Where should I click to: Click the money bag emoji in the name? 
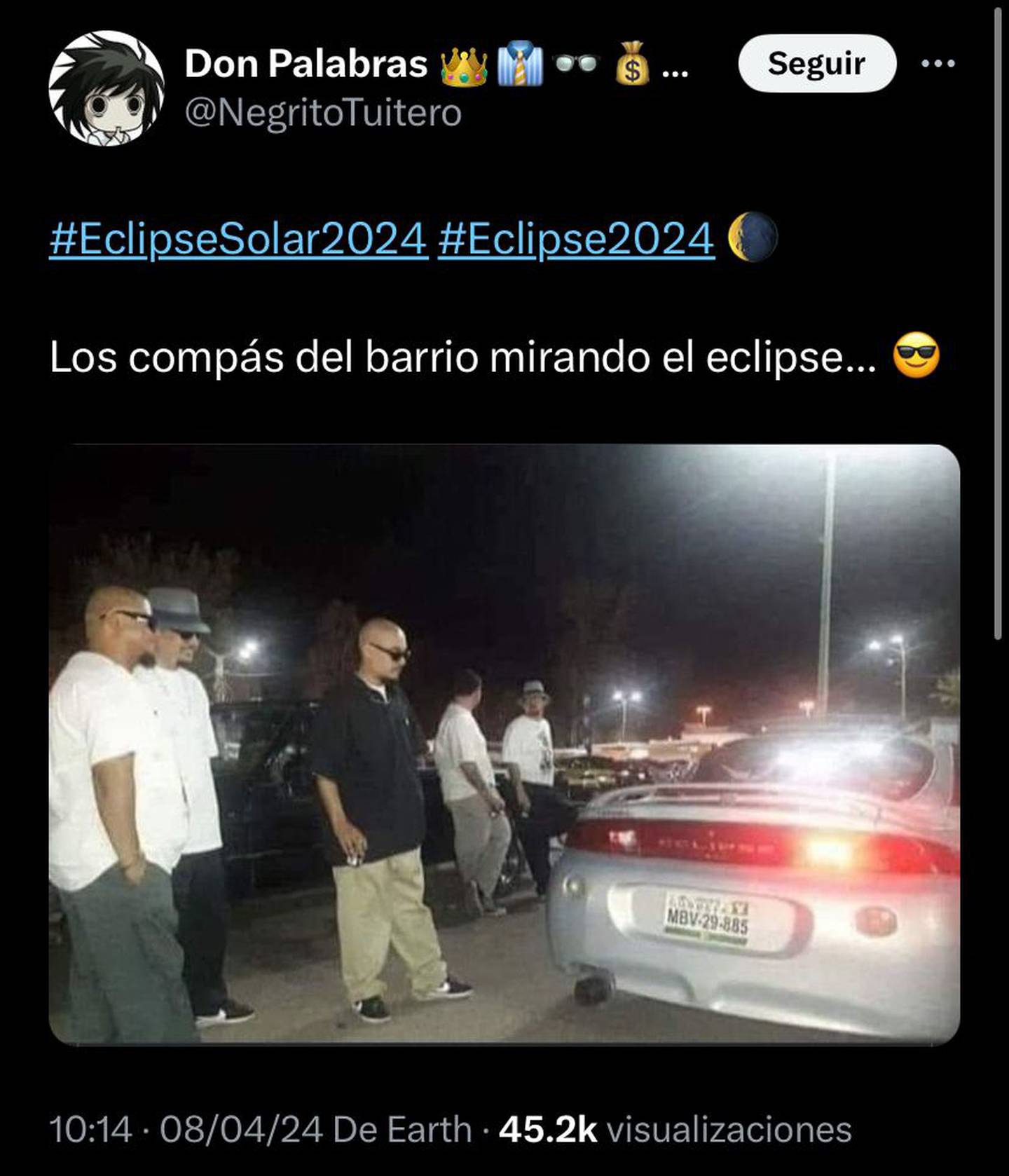pos(632,64)
